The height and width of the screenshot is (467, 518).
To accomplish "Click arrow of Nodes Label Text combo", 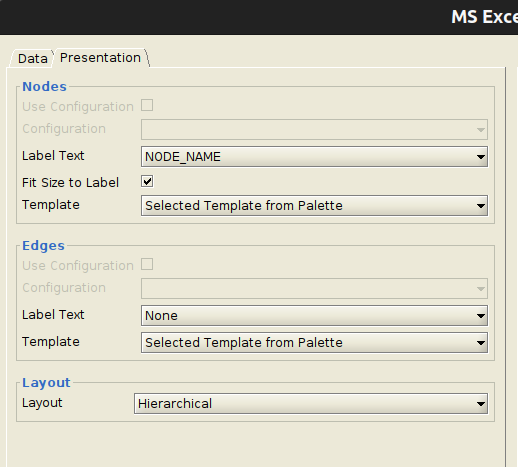I will pyautogui.click(x=480, y=157).
